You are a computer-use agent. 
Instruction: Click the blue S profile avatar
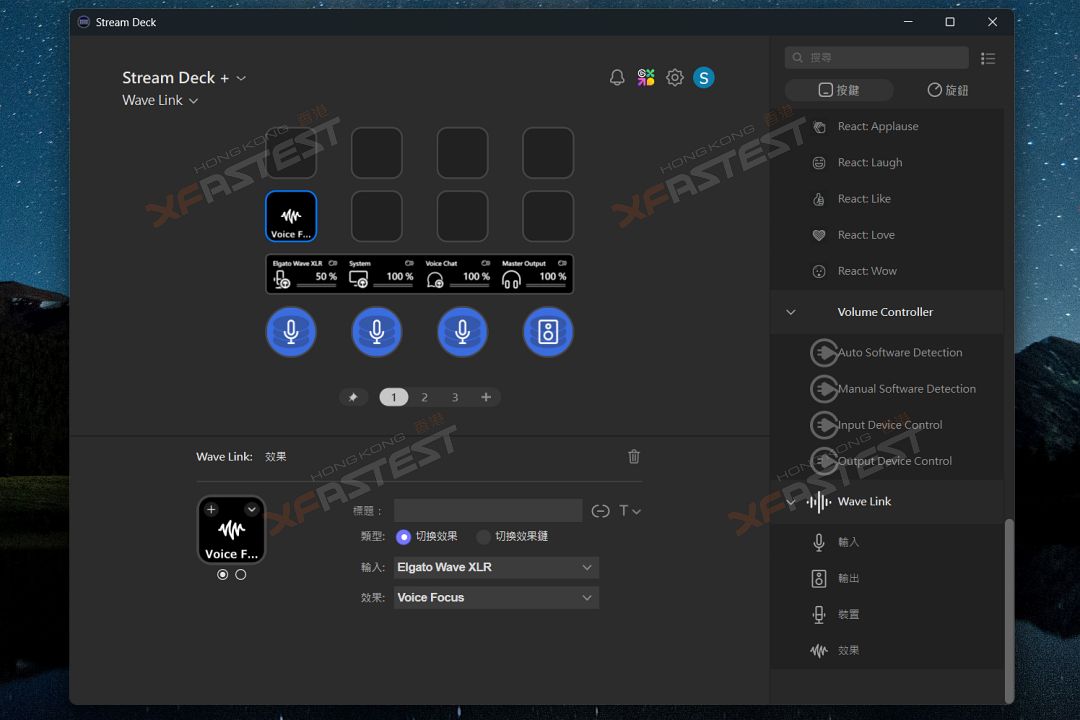coord(704,78)
